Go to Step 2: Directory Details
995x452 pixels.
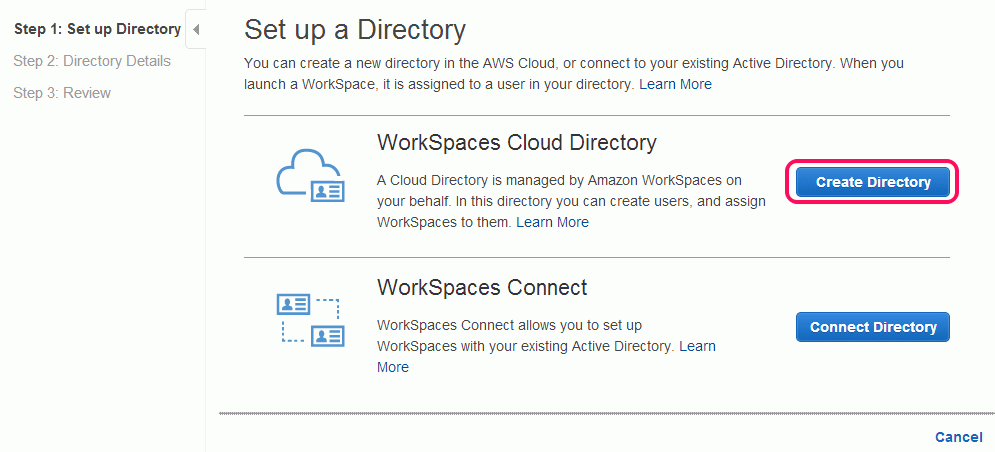tap(92, 61)
